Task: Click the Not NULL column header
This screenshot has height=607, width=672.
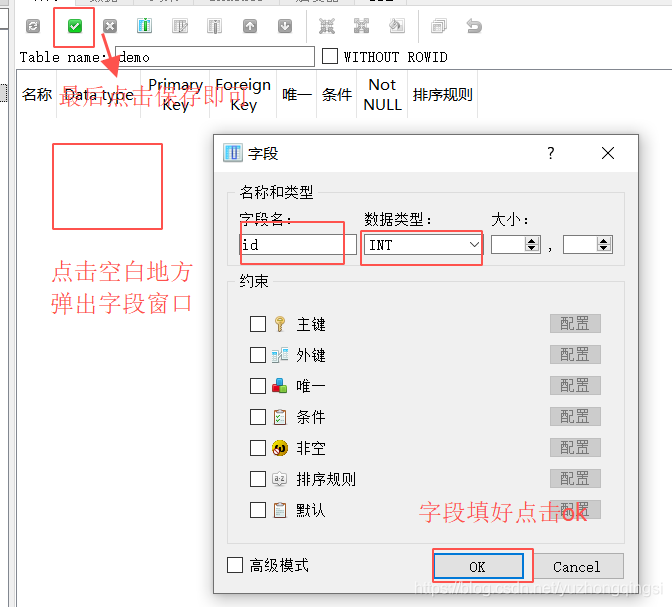Action: (x=382, y=94)
